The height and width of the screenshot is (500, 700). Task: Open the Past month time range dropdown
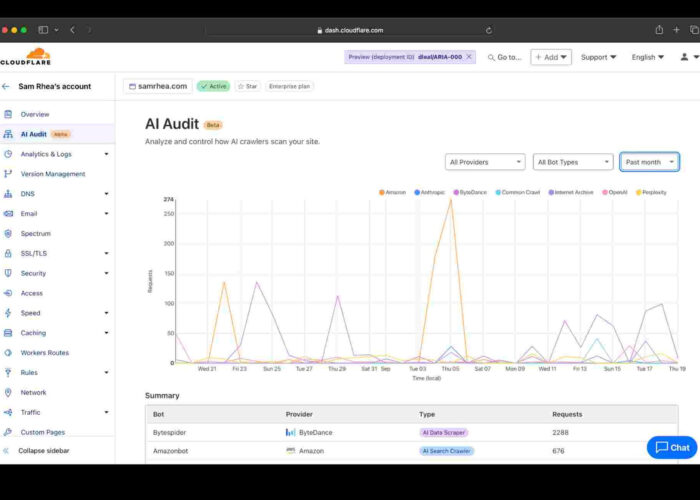650,162
